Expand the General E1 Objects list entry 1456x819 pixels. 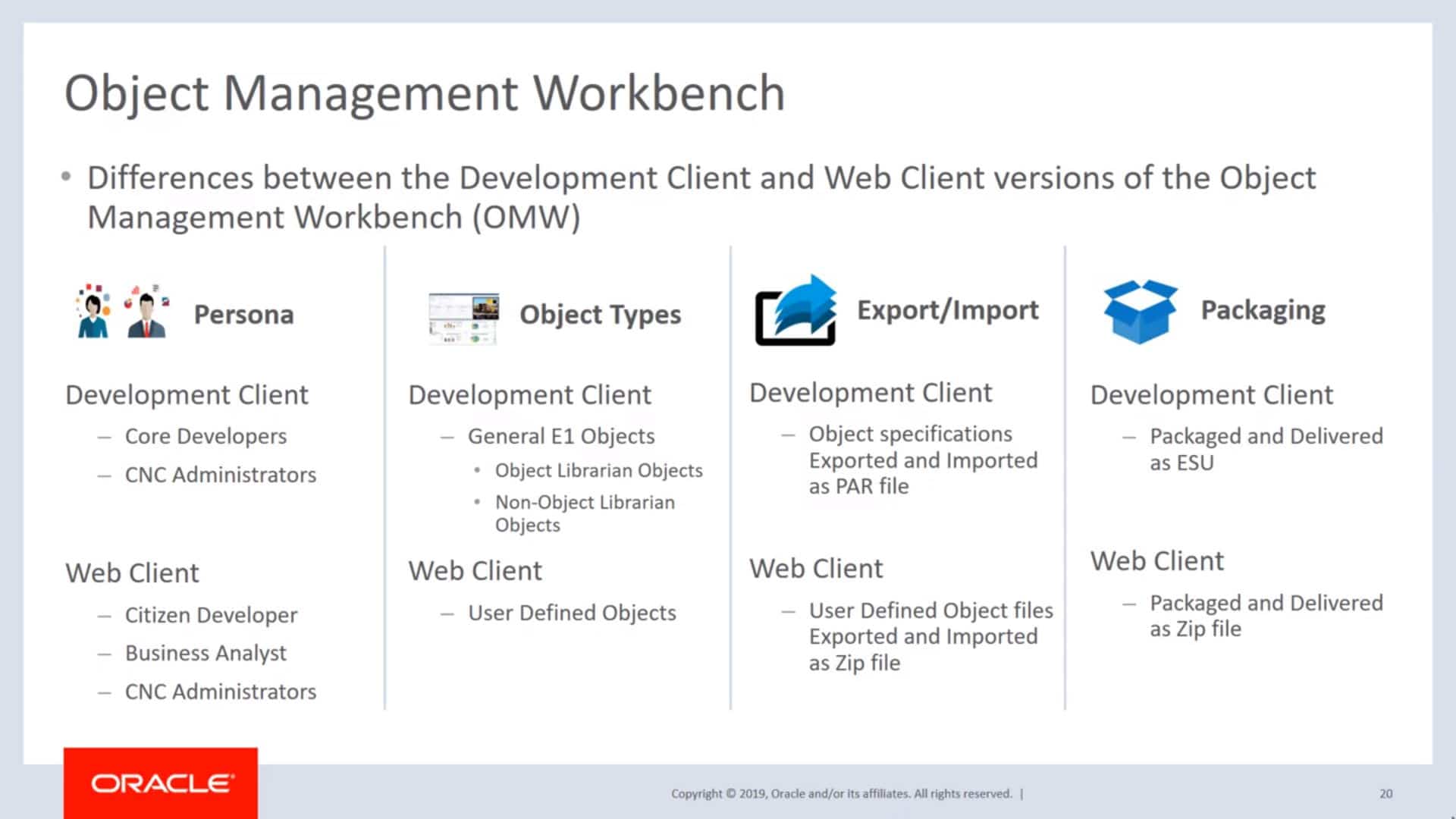click(x=560, y=436)
